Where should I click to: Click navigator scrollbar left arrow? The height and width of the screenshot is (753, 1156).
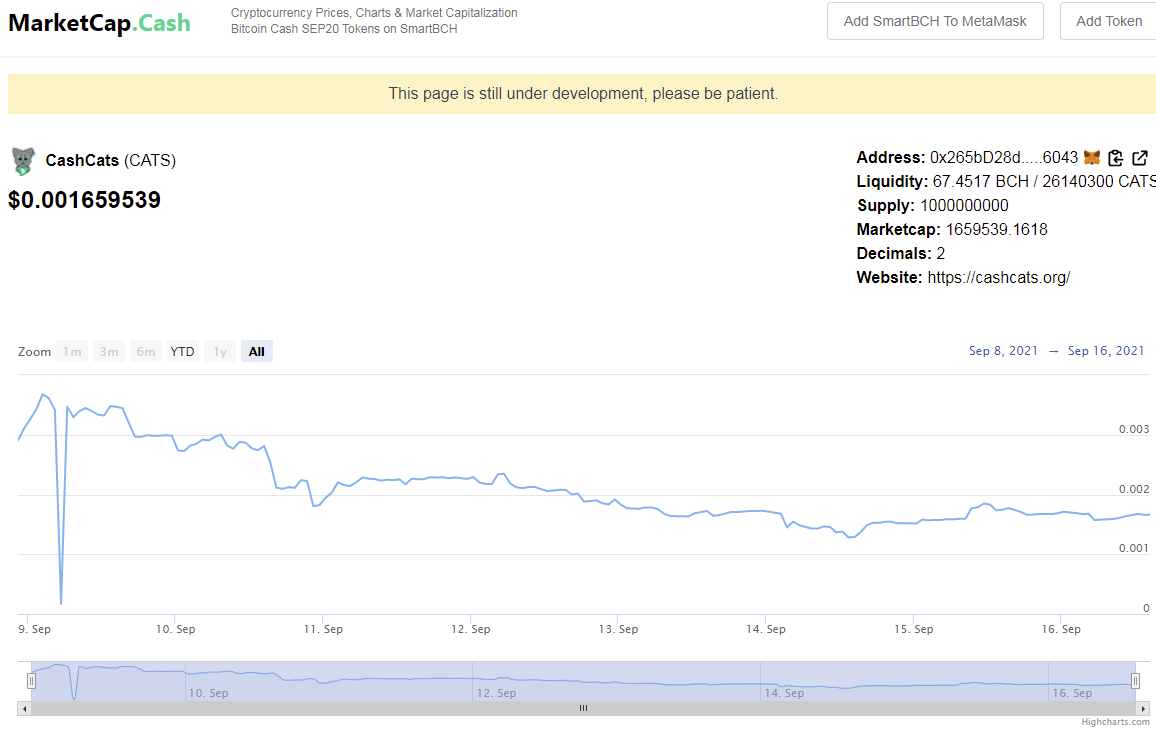click(24, 709)
